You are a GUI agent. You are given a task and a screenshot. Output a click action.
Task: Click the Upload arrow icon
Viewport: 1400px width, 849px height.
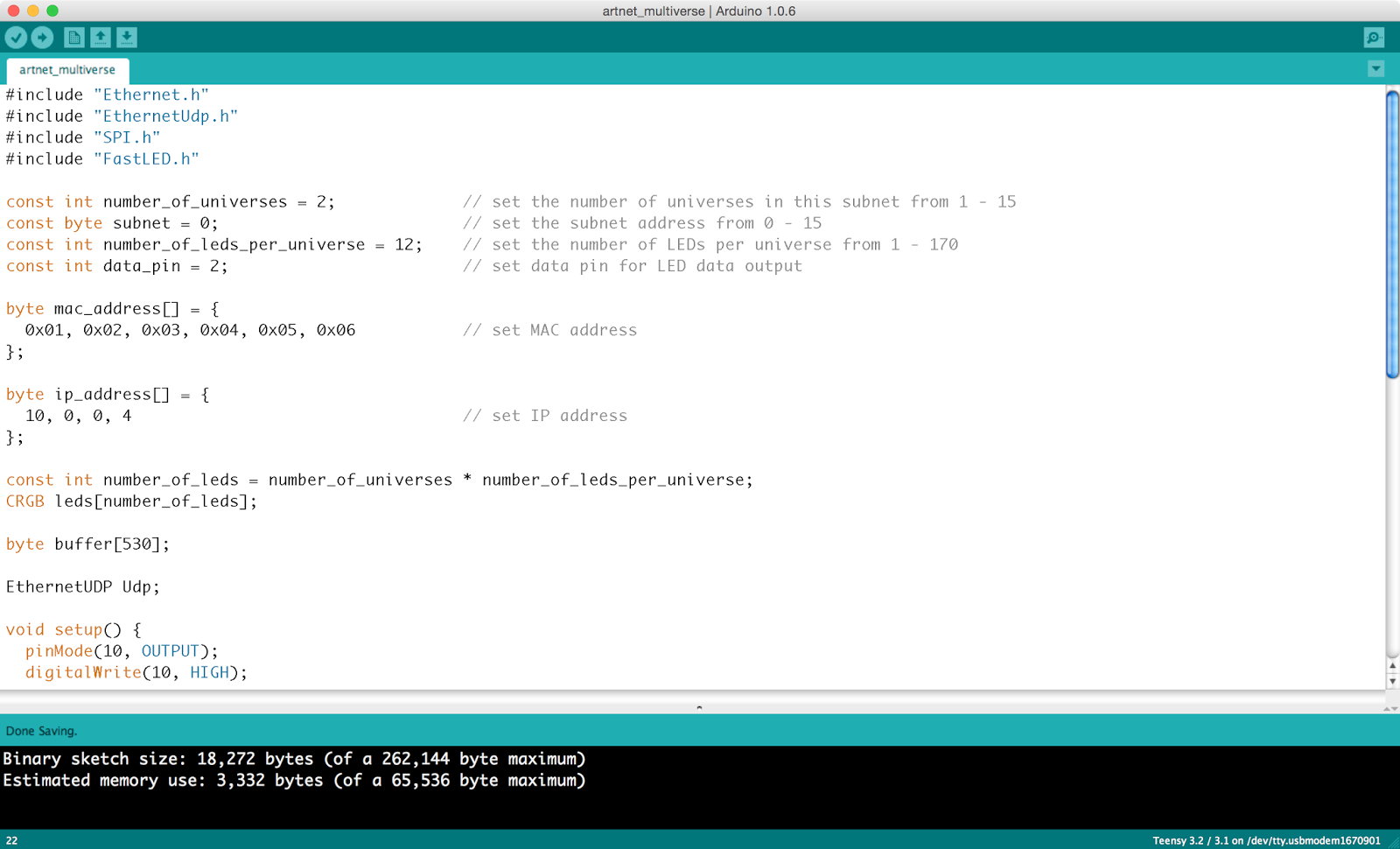[43, 38]
